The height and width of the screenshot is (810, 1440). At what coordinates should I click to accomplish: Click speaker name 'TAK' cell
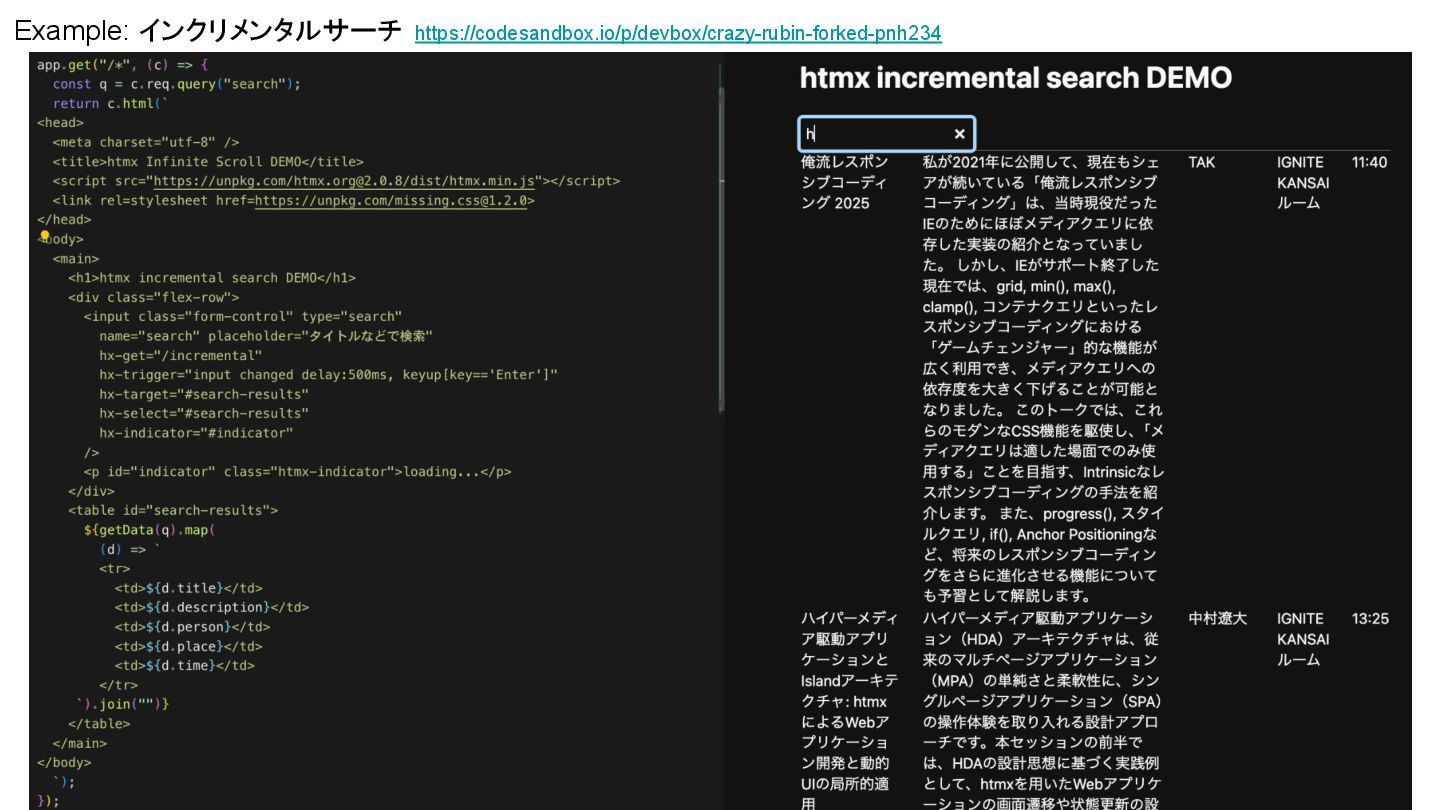[x=1202, y=162]
